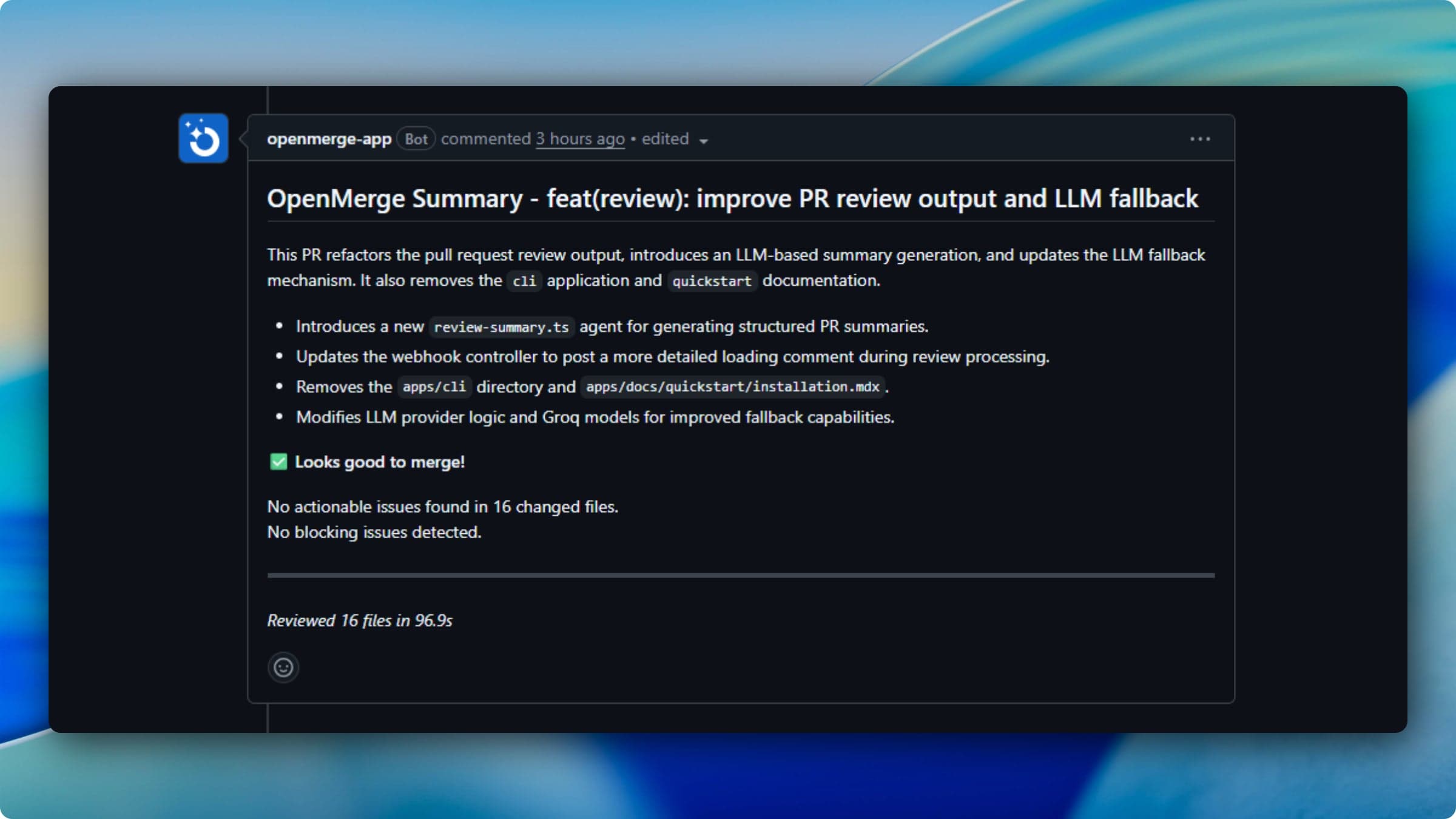Click 'No actionable issues found in 16 changed files.'
Viewport: 1456px width, 819px height.
coord(443,507)
